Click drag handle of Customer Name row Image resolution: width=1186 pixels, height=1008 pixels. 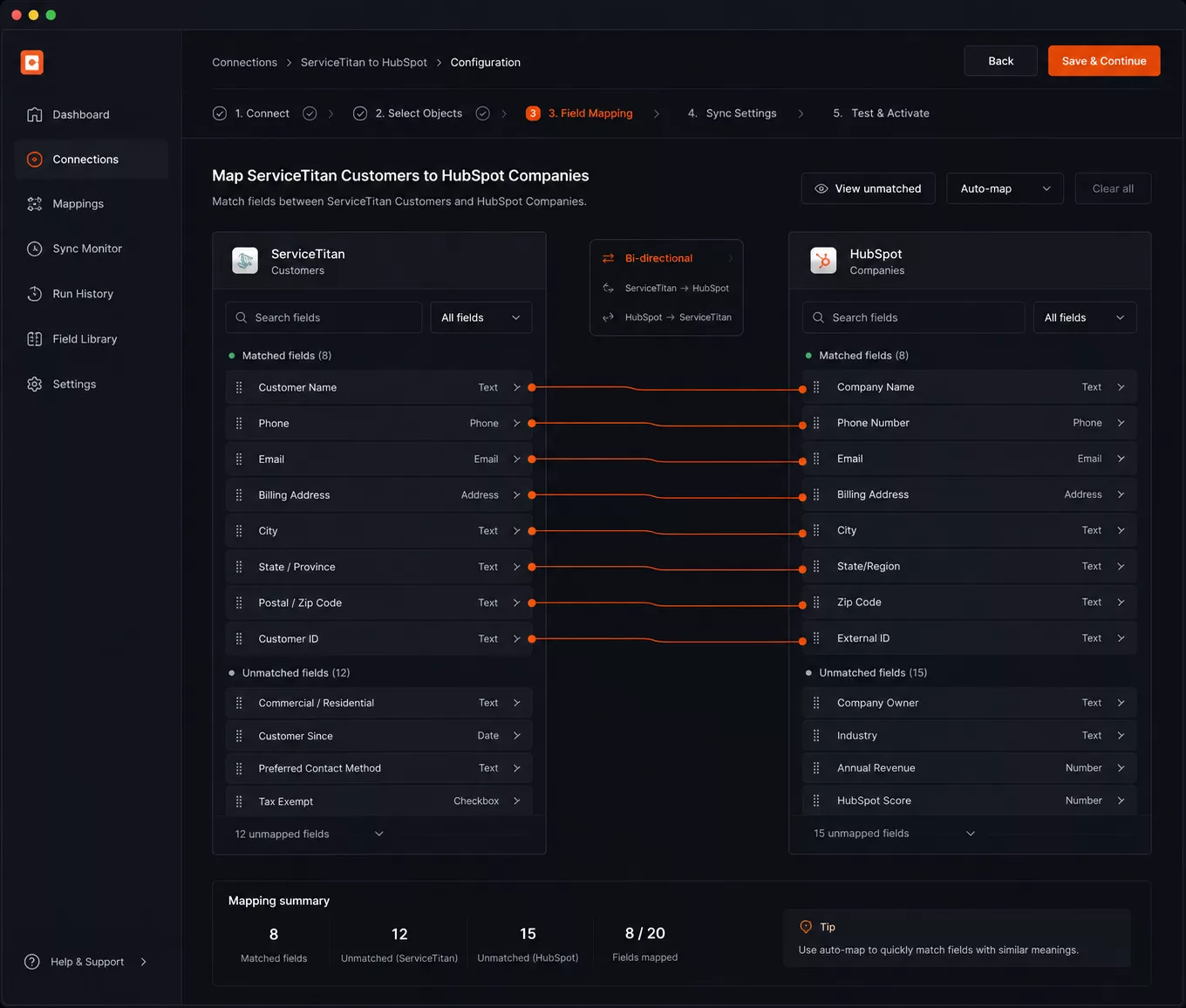(x=239, y=387)
